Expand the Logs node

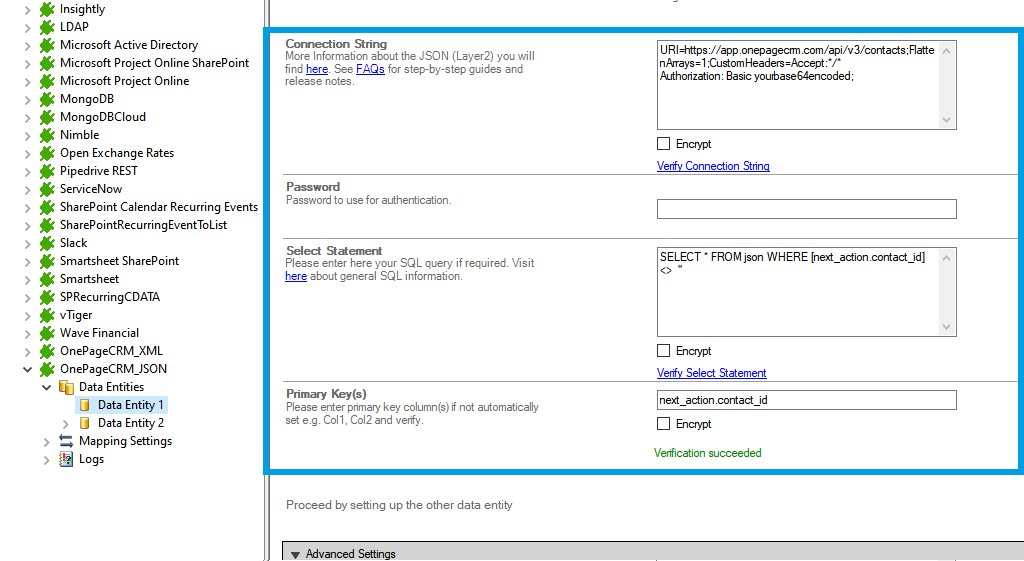click(46, 459)
